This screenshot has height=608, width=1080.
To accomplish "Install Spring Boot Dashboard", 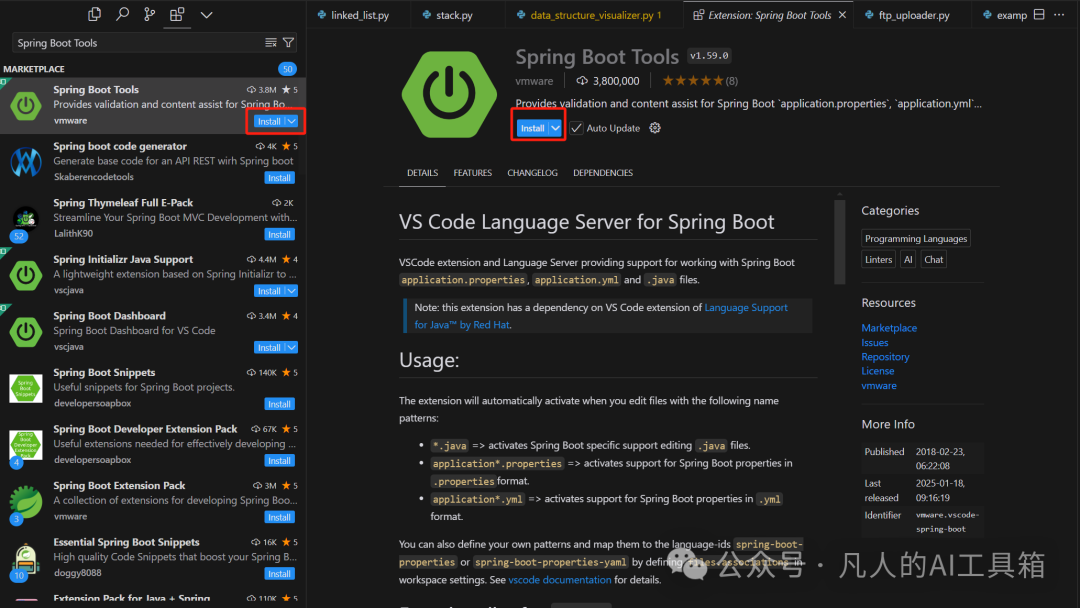I will (269, 348).
